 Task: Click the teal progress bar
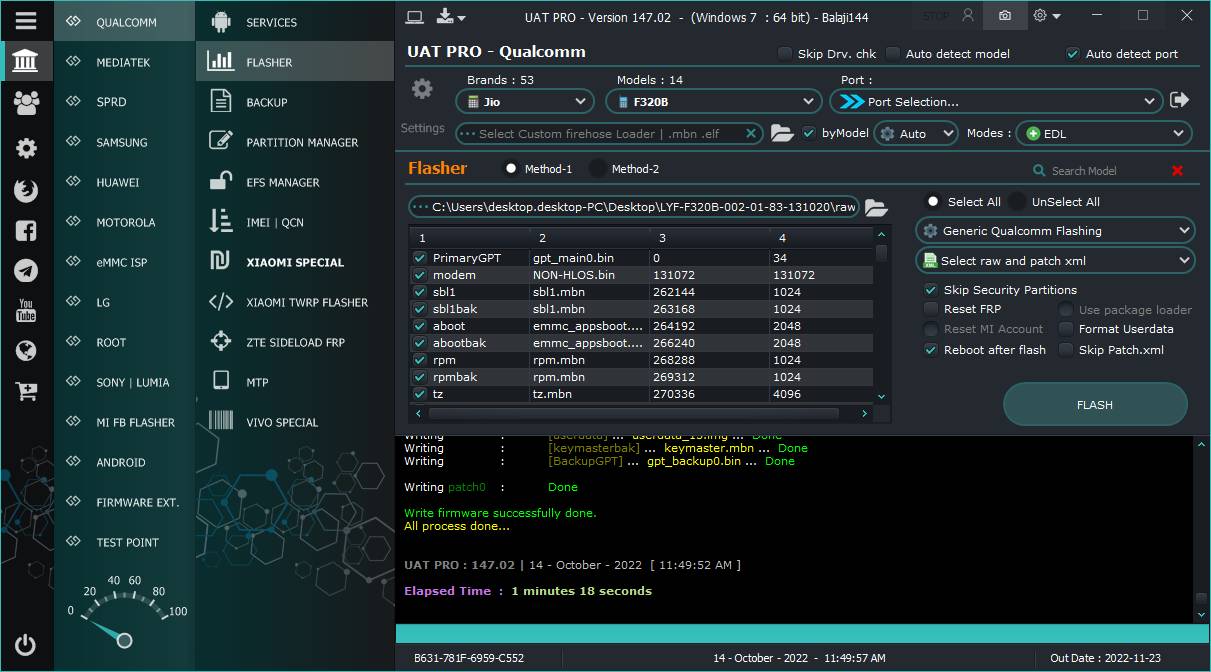click(x=802, y=634)
